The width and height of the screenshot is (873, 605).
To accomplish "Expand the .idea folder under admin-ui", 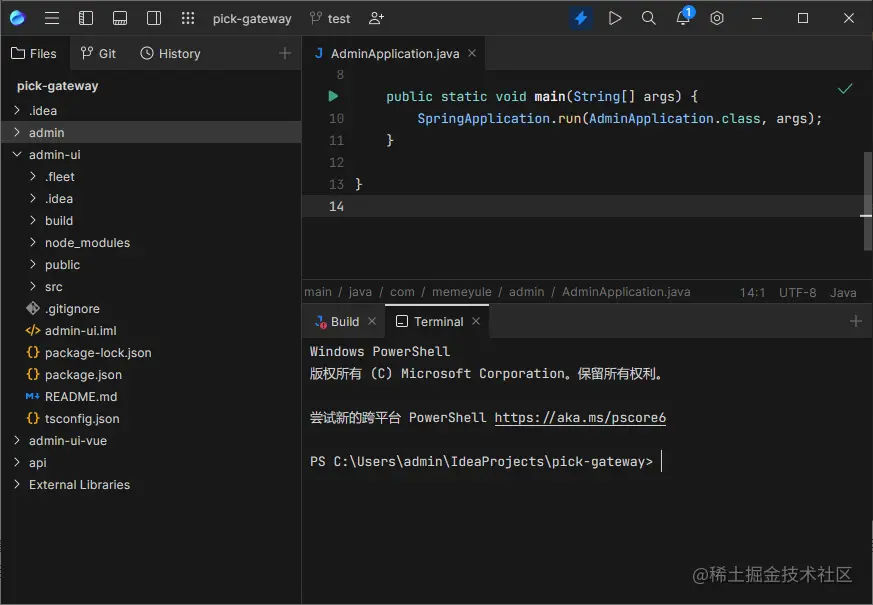I will point(33,198).
